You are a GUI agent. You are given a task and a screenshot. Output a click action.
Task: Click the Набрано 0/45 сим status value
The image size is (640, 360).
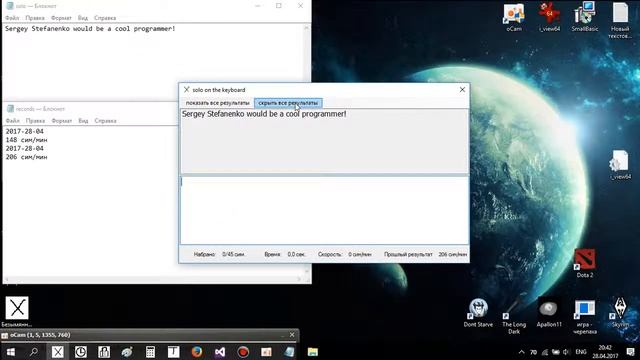tap(233, 254)
